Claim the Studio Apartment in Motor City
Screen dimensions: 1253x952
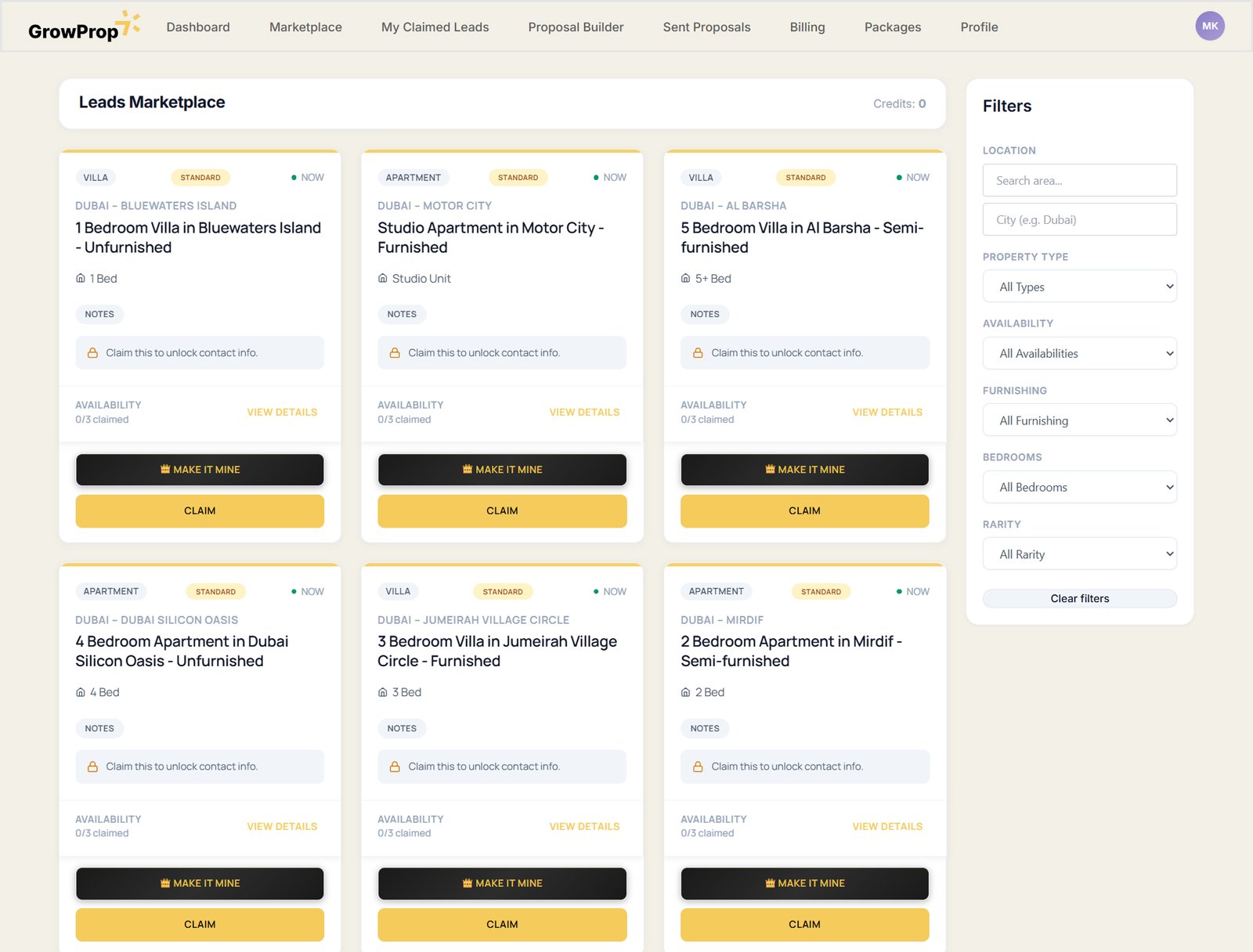point(502,511)
